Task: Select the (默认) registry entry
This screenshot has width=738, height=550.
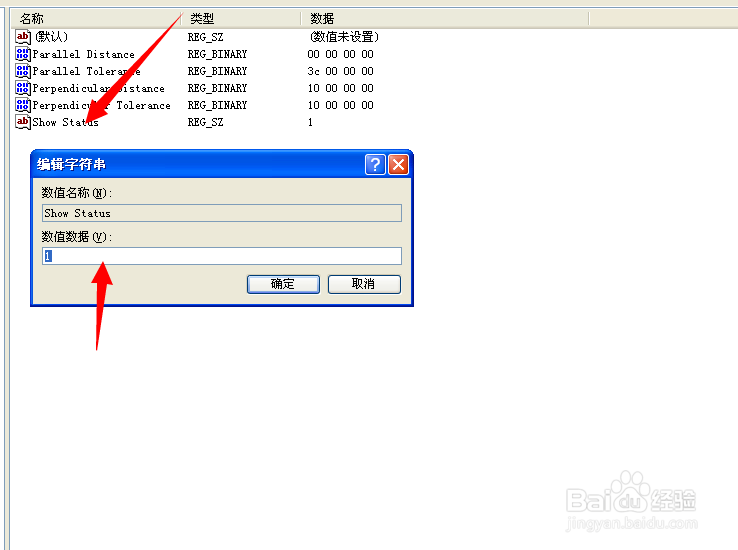Action: [51, 37]
